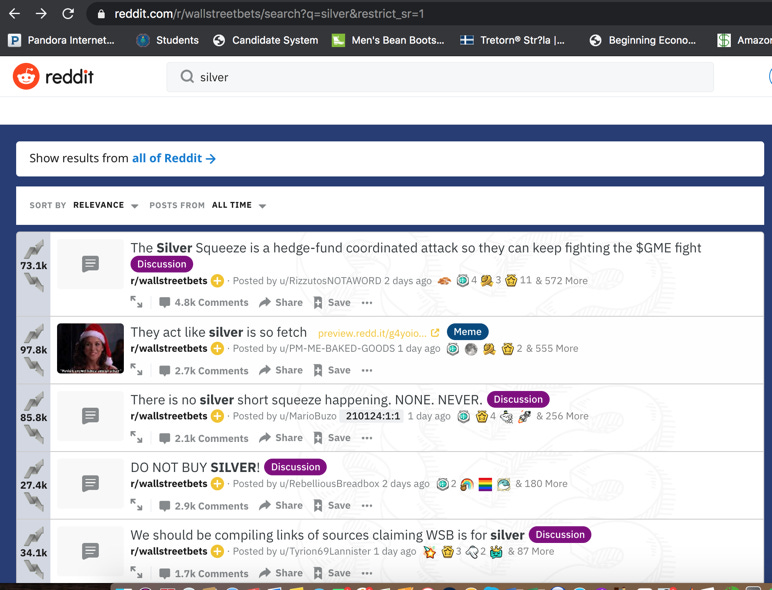Open user u/MarioBuzo profile
The image size is (772, 590).
click(308, 416)
